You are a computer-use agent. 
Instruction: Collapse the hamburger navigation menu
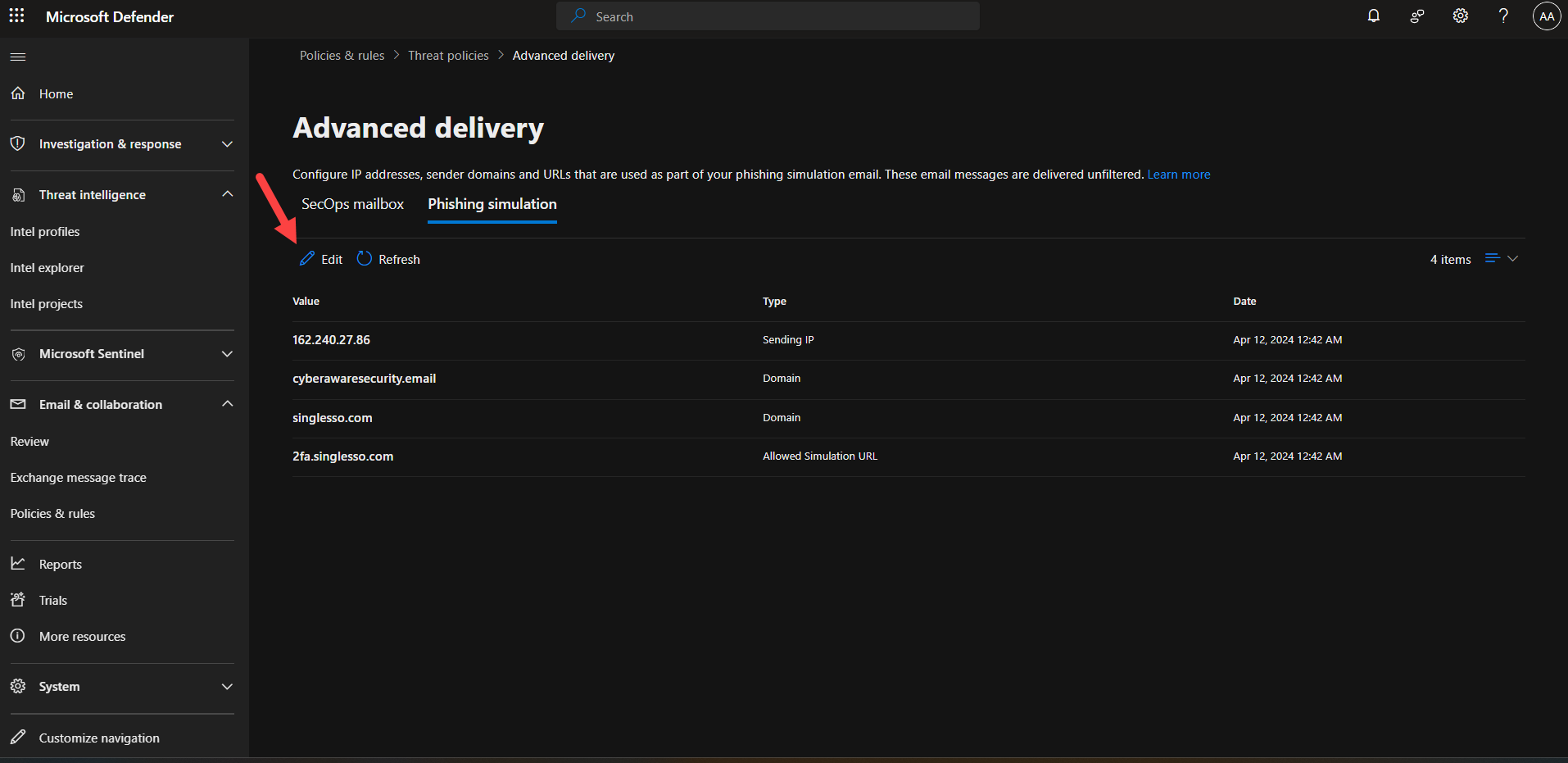pos(18,57)
